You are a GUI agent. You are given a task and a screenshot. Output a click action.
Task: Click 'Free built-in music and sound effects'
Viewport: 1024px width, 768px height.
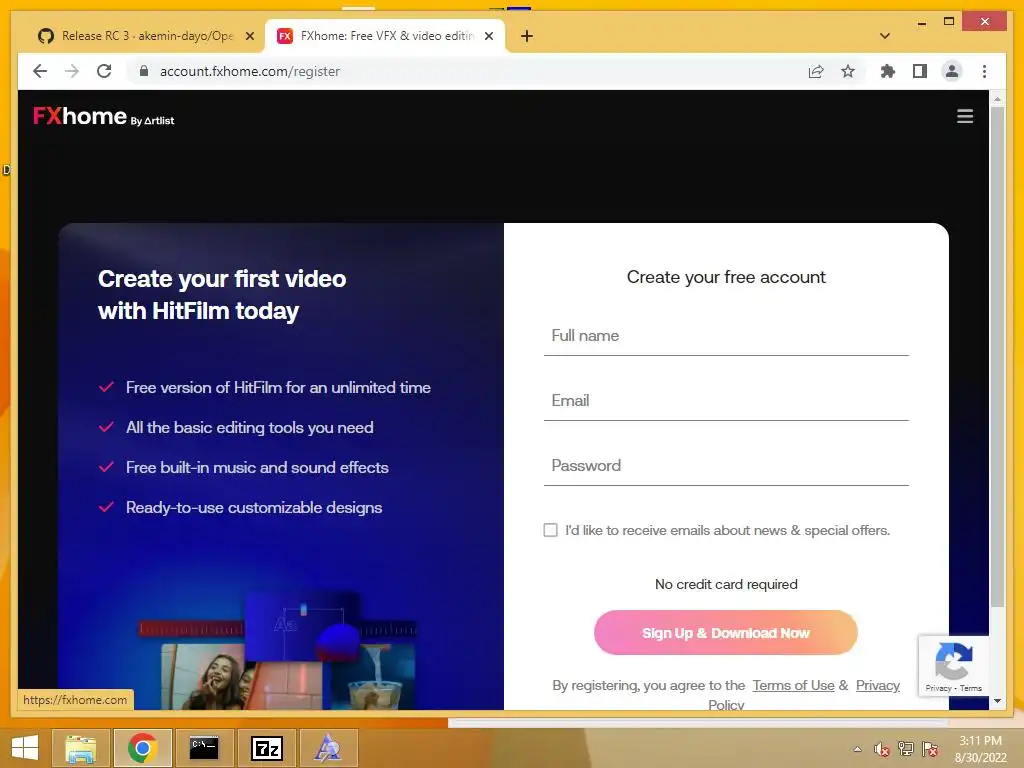257,468
